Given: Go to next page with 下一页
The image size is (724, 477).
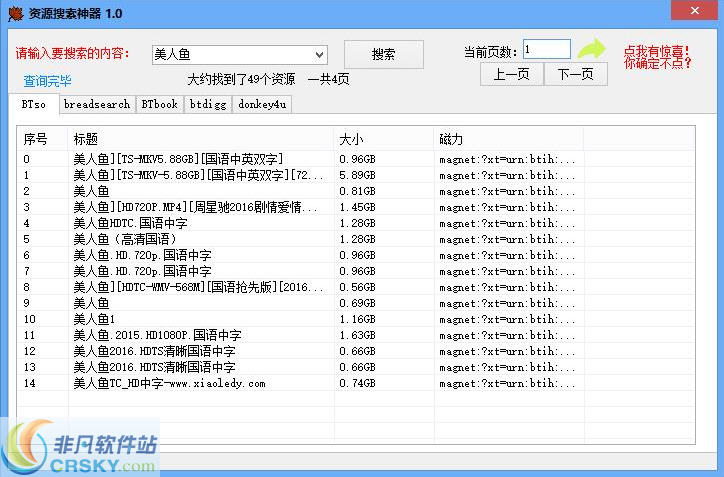Looking at the screenshot, I should (x=575, y=74).
